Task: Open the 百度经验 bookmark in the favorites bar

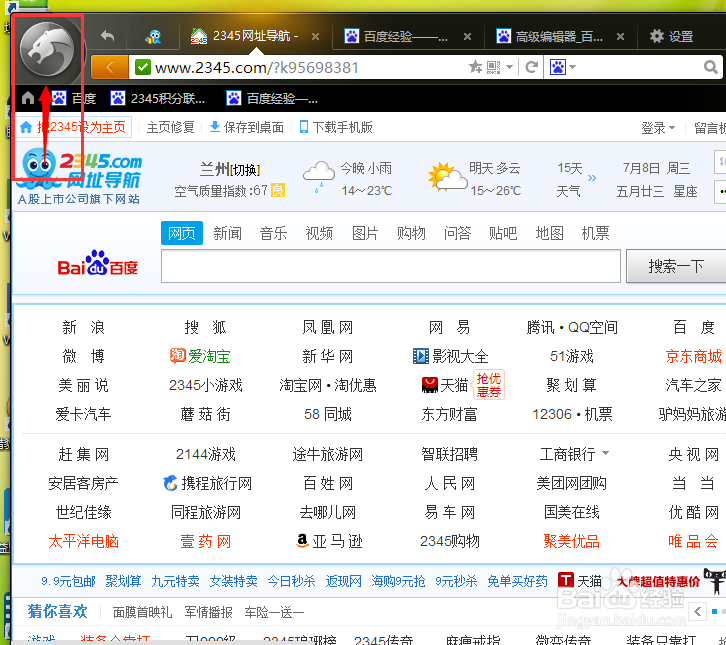Action: pyautogui.click(x=272, y=98)
